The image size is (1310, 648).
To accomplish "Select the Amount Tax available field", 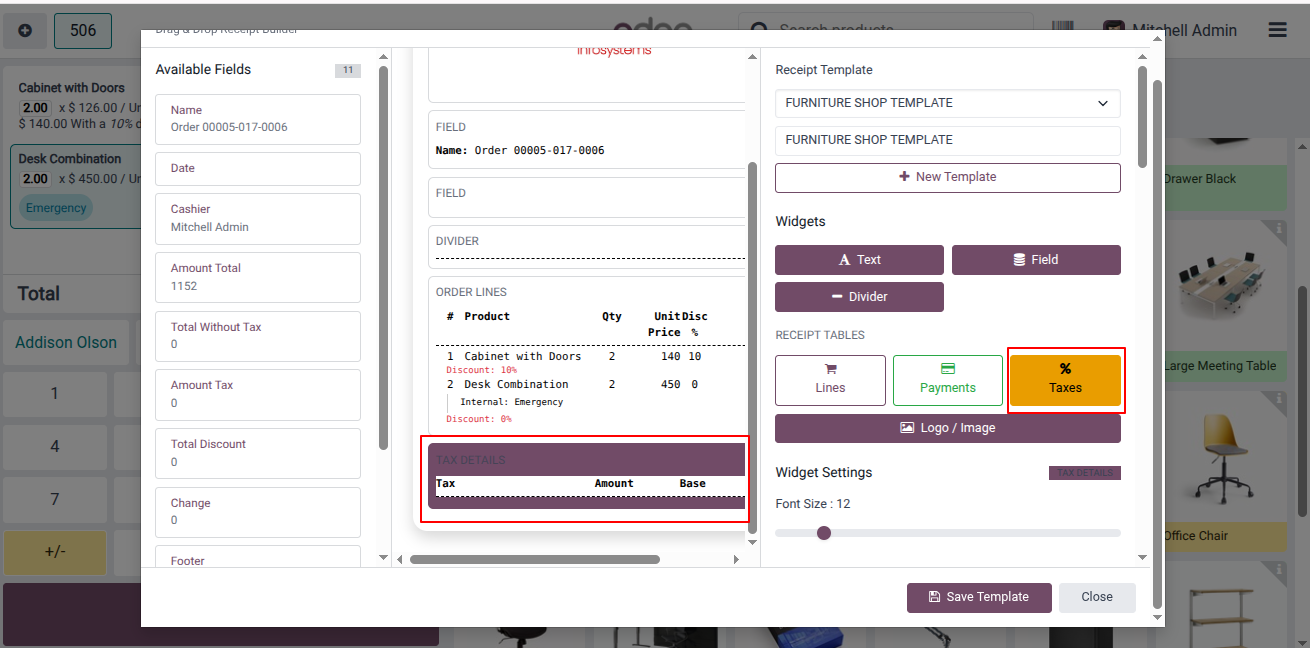I will 258,394.
